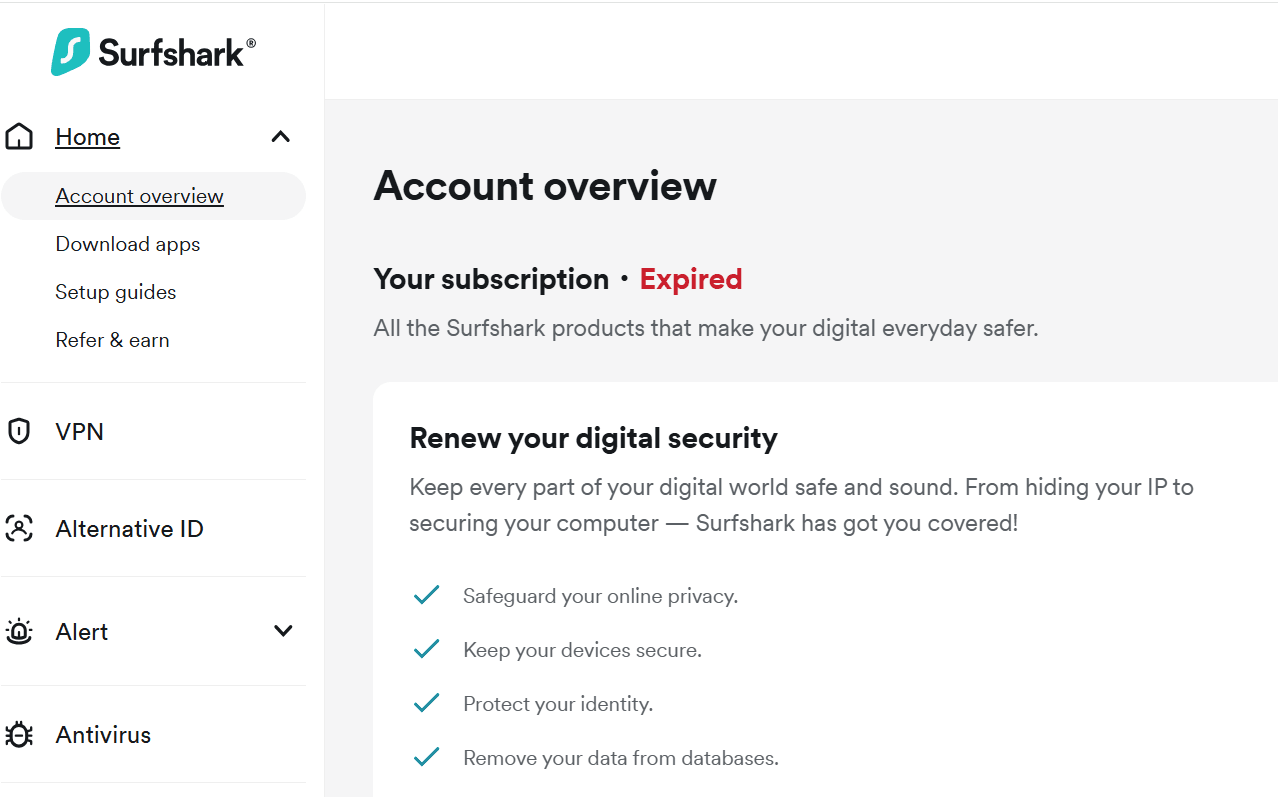Click the Alert bell icon
Viewport: 1278px width, 797px height.
19,631
